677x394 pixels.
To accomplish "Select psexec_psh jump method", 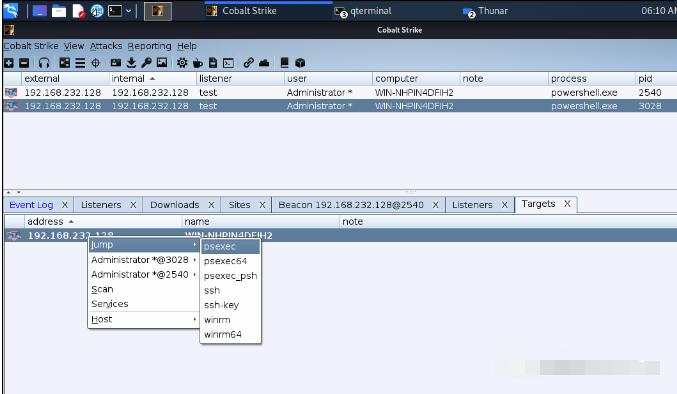I will [231, 276].
